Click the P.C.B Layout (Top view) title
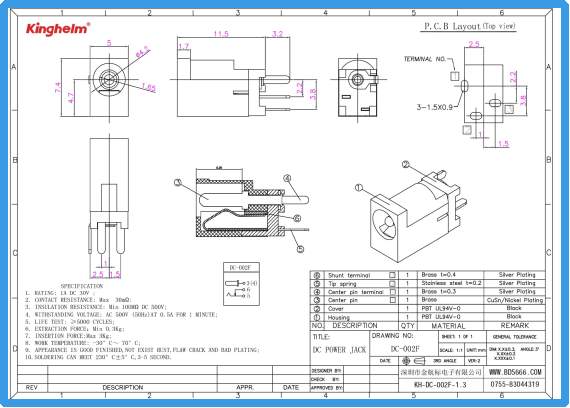570x408 pixels. [469, 26]
